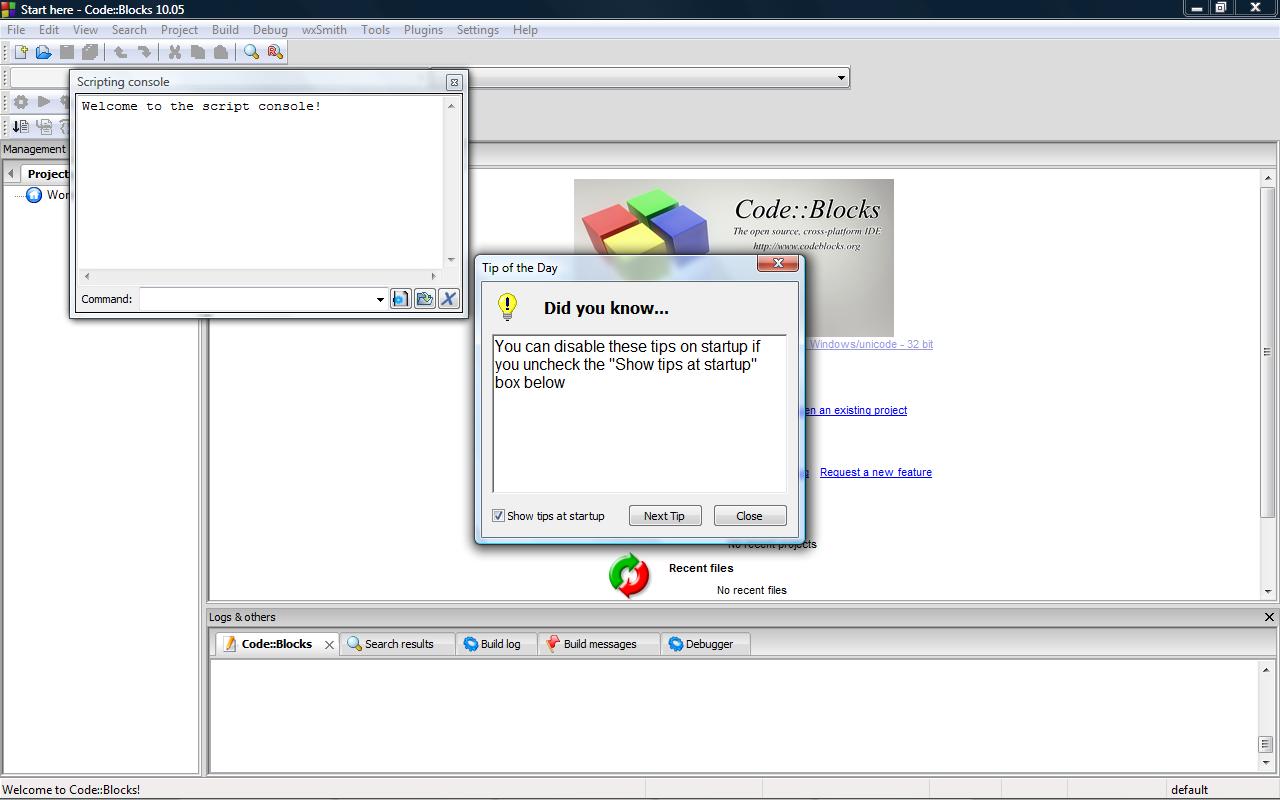Click Close in Tip of the Day
This screenshot has width=1280, height=800.
[750, 516]
